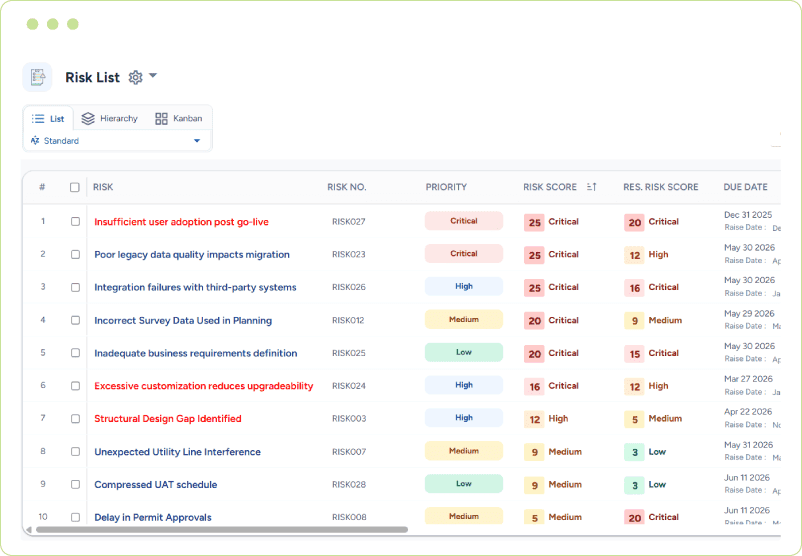
Task: Click the residual score 20 badge for RISK008
Action: pos(635,517)
